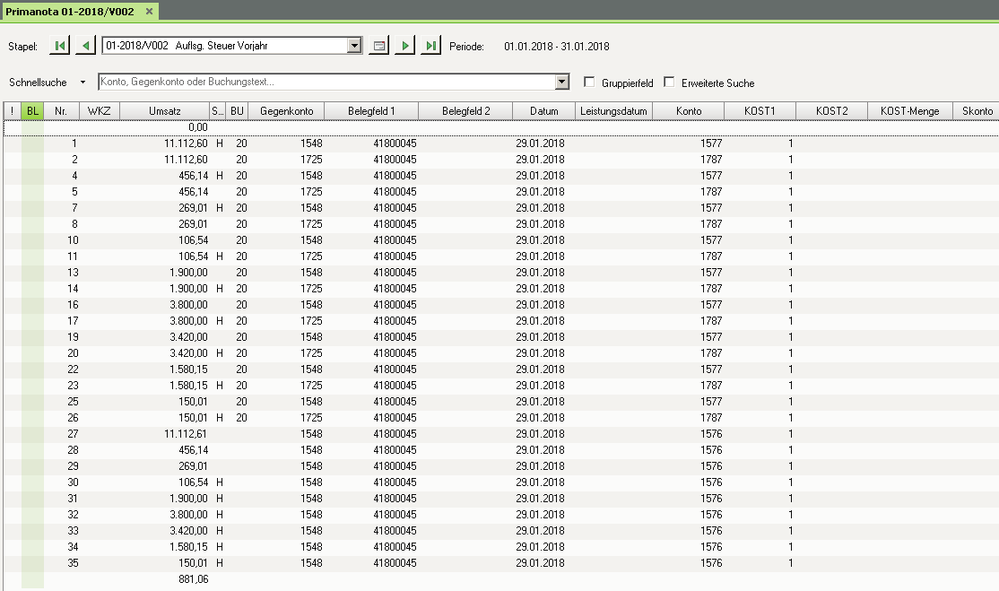The height and width of the screenshot is (591, 999).
Task: Expand the Stapel selection dropdown
Action: [x=354, y=46]
